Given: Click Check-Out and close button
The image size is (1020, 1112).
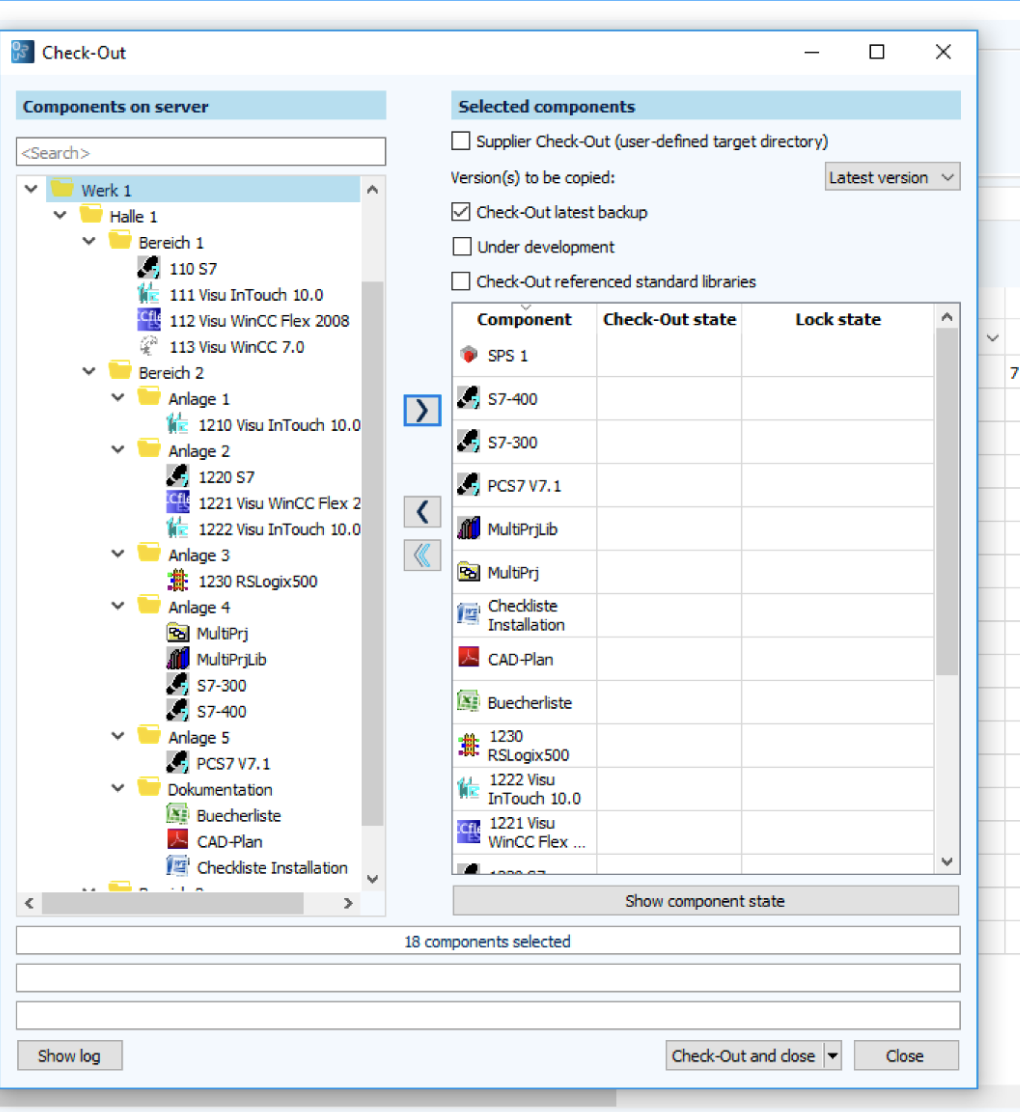Looking at the screenshot, I should point(744,1056).
